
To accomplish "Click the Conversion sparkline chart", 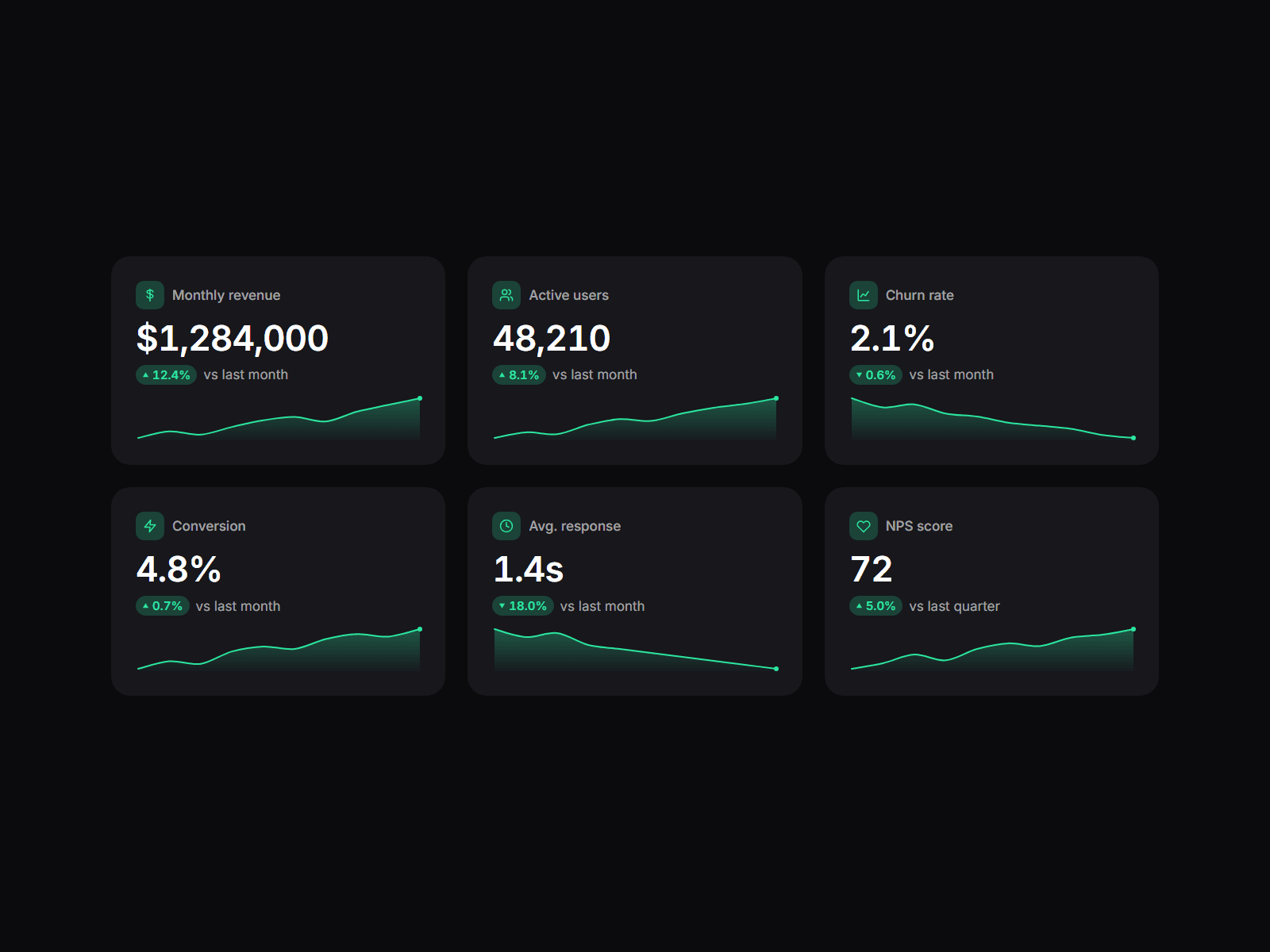I will tap(279, 649).
